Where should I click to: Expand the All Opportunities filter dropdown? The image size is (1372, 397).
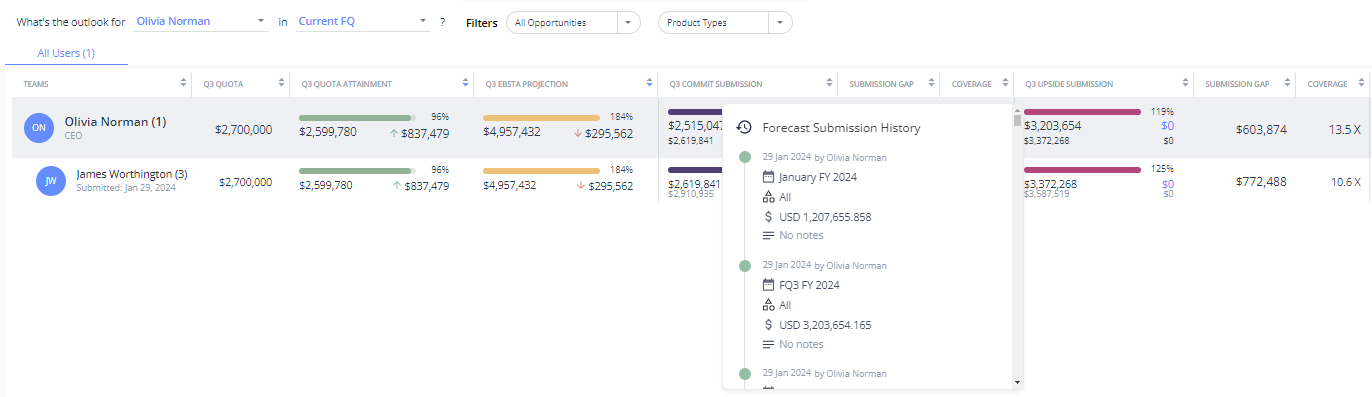[573, 22]
